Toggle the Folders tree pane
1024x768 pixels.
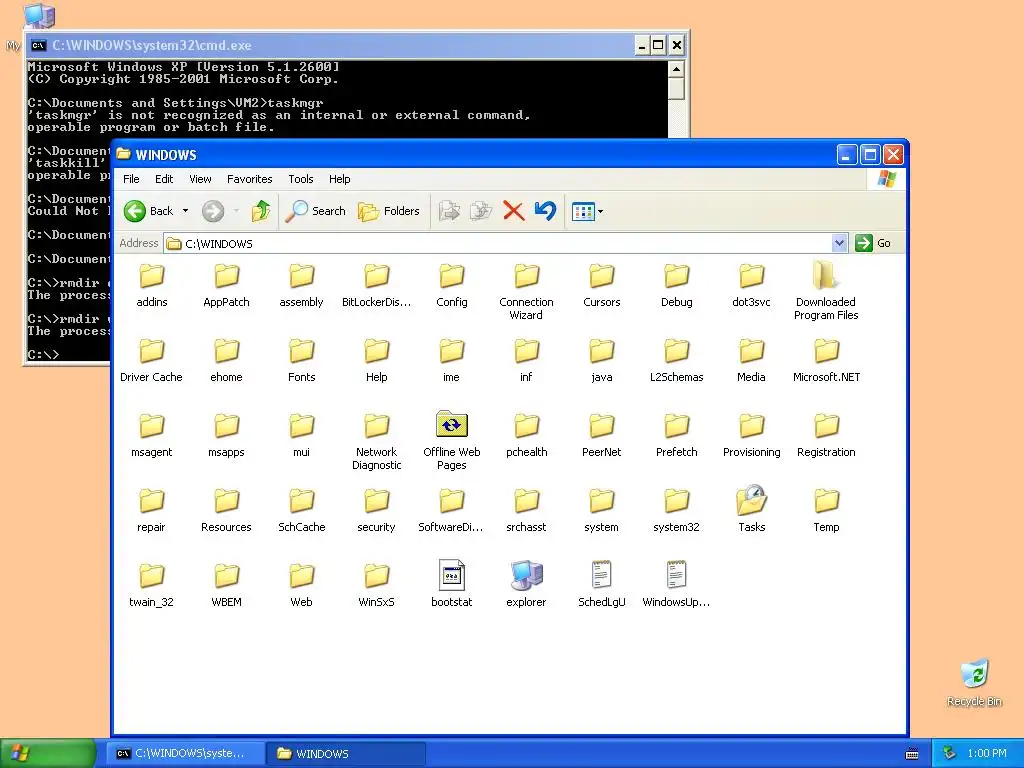[x=389, y=211]
